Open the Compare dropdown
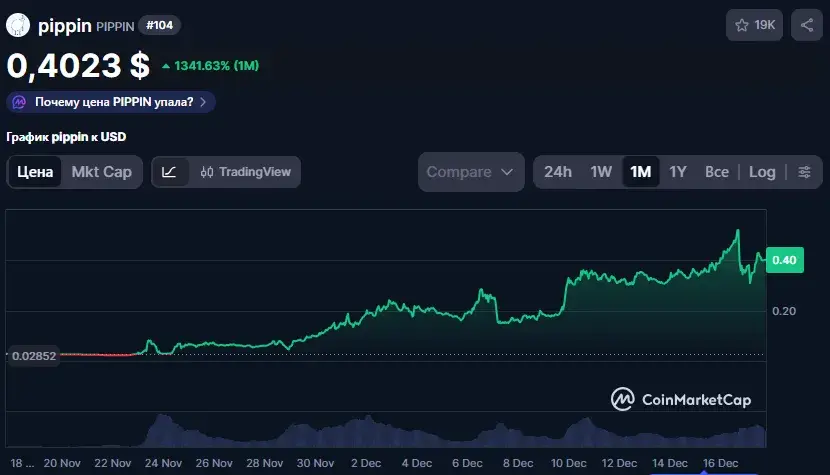 [x=471, y=172]
